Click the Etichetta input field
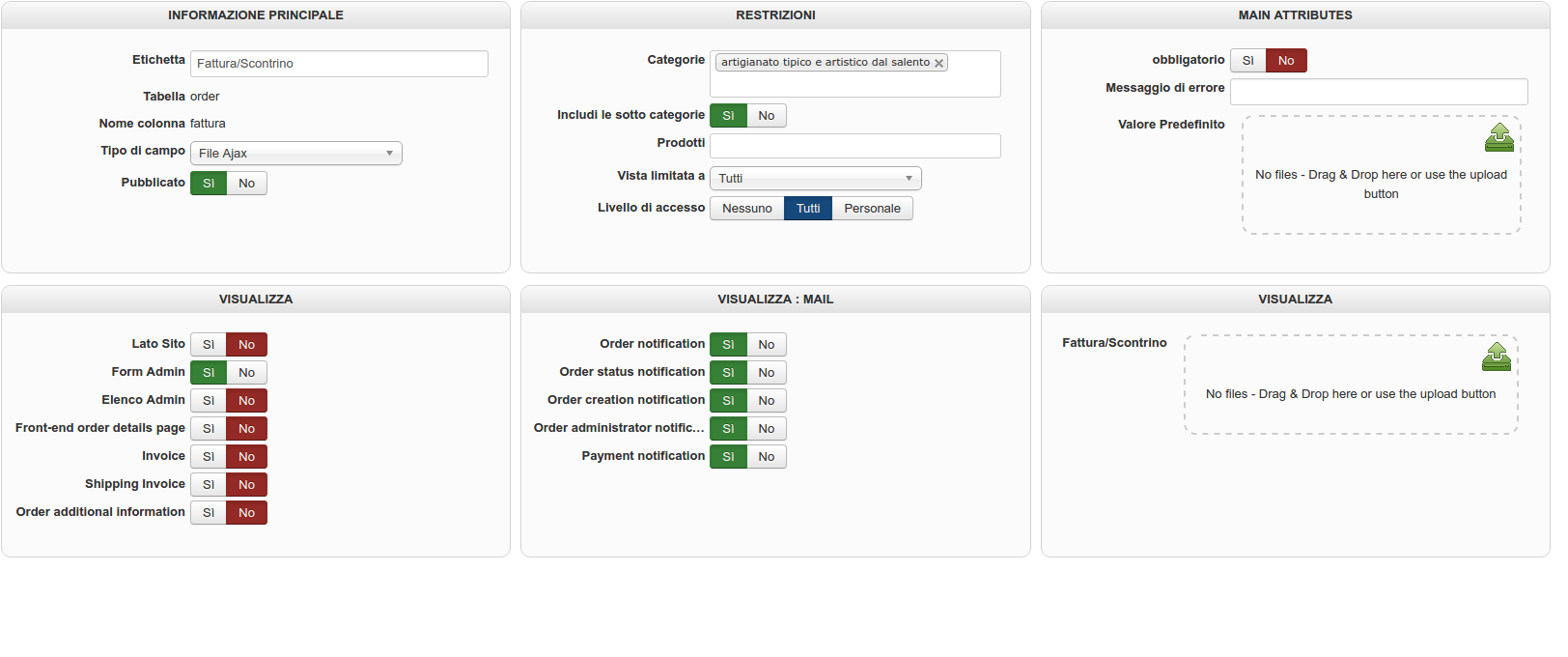The width and height of the screenshot is (1568, 657). tap(339, 64)
